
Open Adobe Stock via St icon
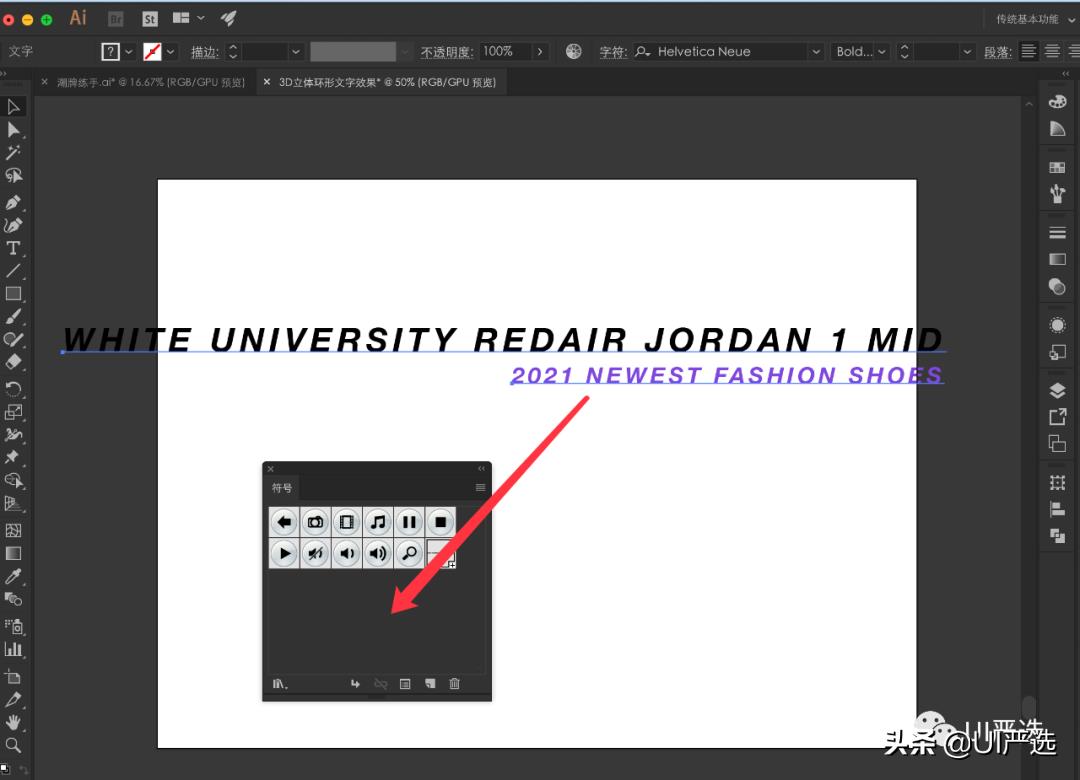coord(149,19)
